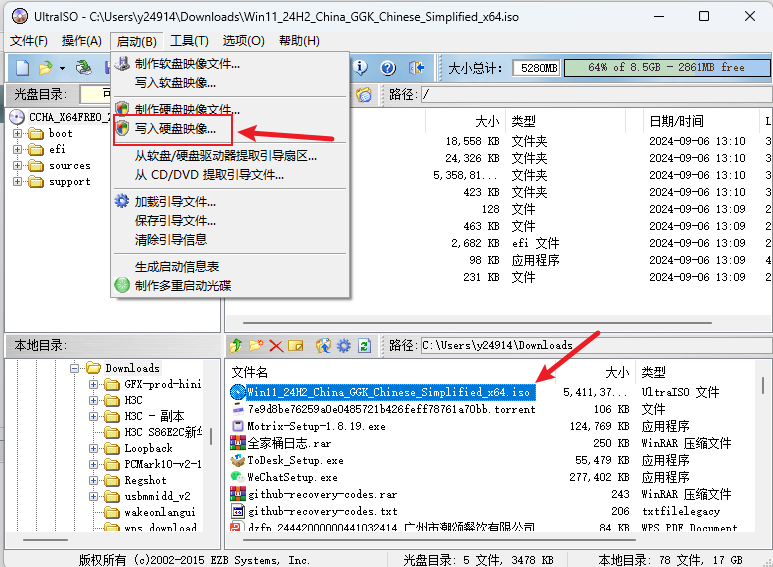
Task: Select the PCMark10 folder in local tree
Action: coord(162,464)
